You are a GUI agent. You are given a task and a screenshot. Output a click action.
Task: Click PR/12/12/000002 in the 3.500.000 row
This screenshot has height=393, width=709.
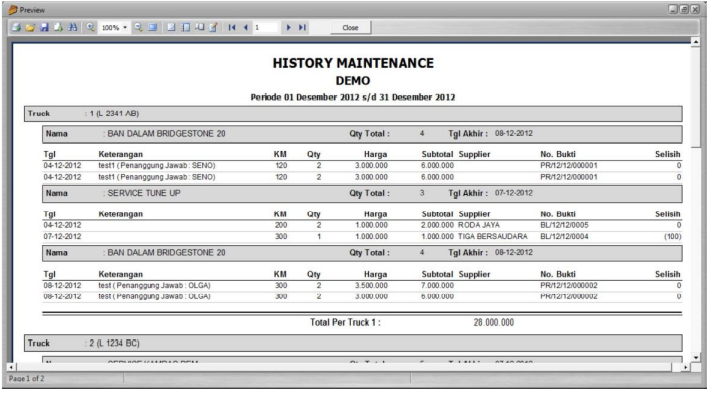[569, 285]
